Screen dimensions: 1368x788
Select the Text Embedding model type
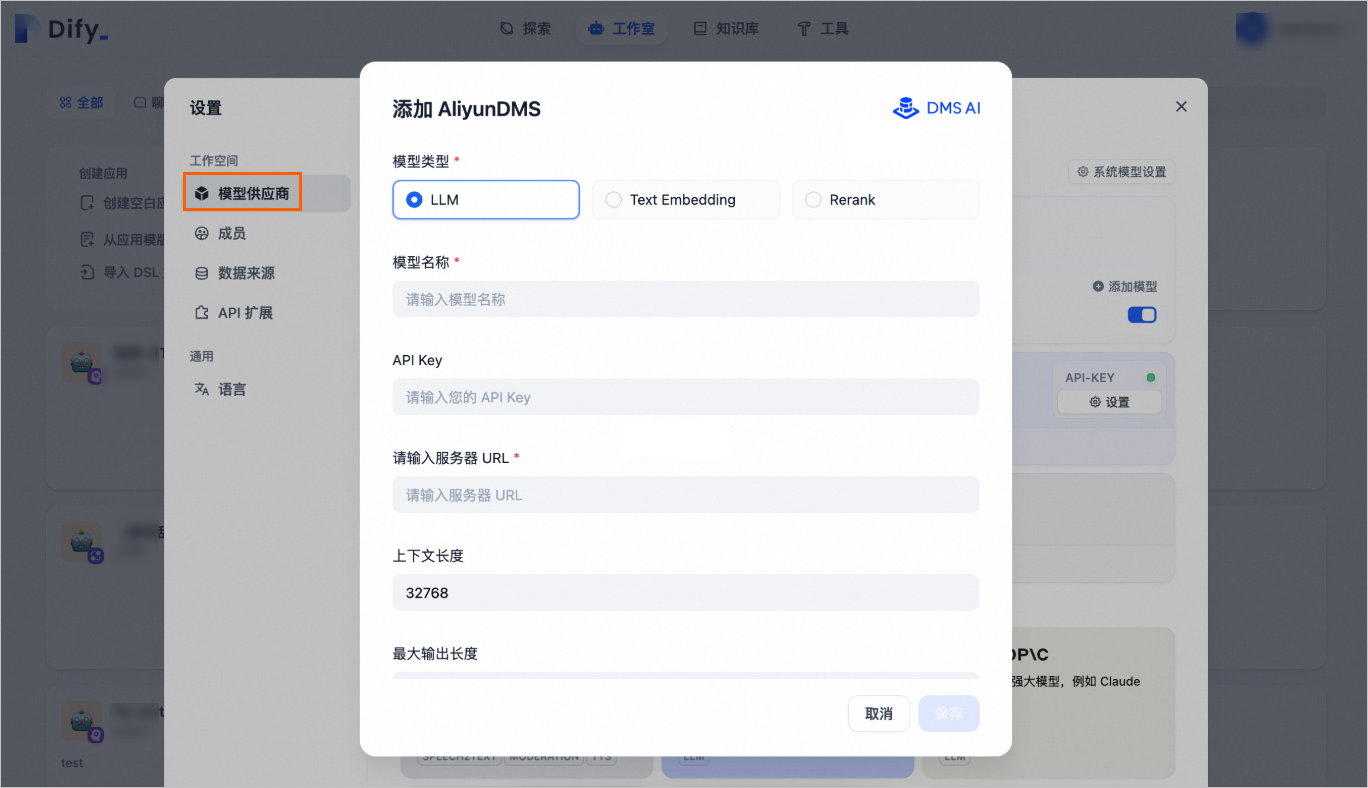pyautogui.click(x=612, y=199)
